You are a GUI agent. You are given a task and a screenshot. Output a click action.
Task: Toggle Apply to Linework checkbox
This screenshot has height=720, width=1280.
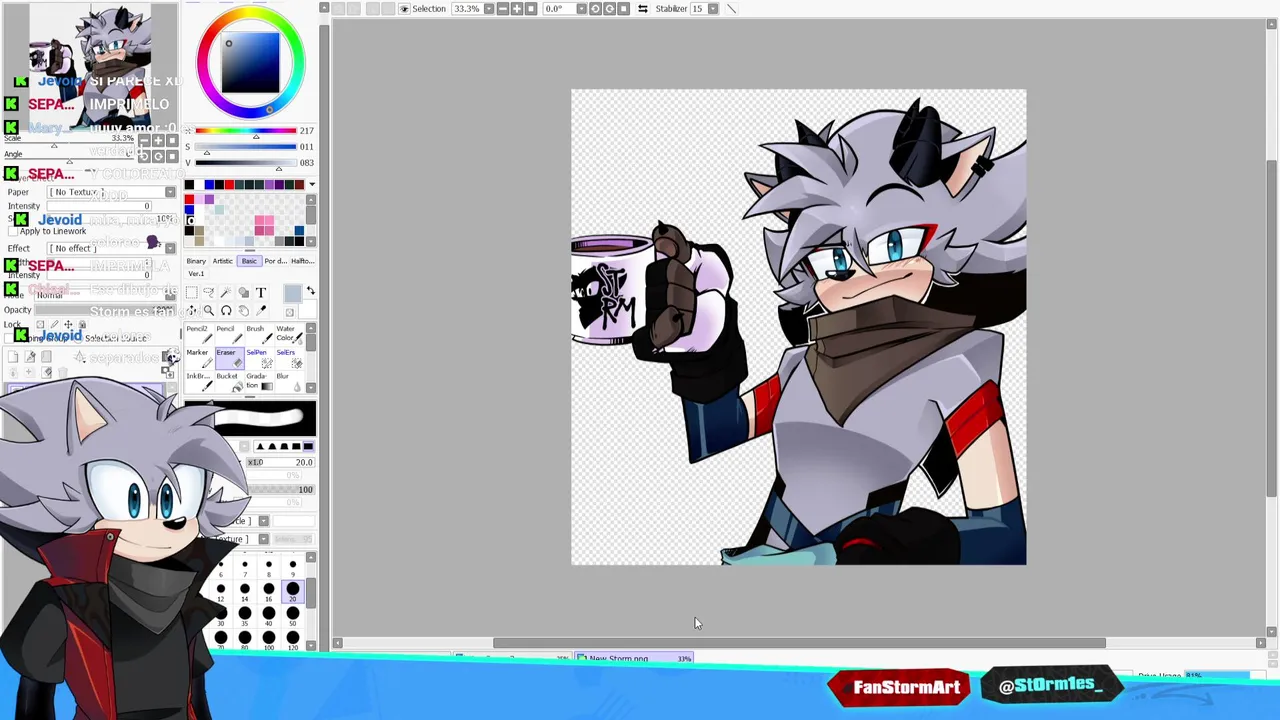(13, 231)
